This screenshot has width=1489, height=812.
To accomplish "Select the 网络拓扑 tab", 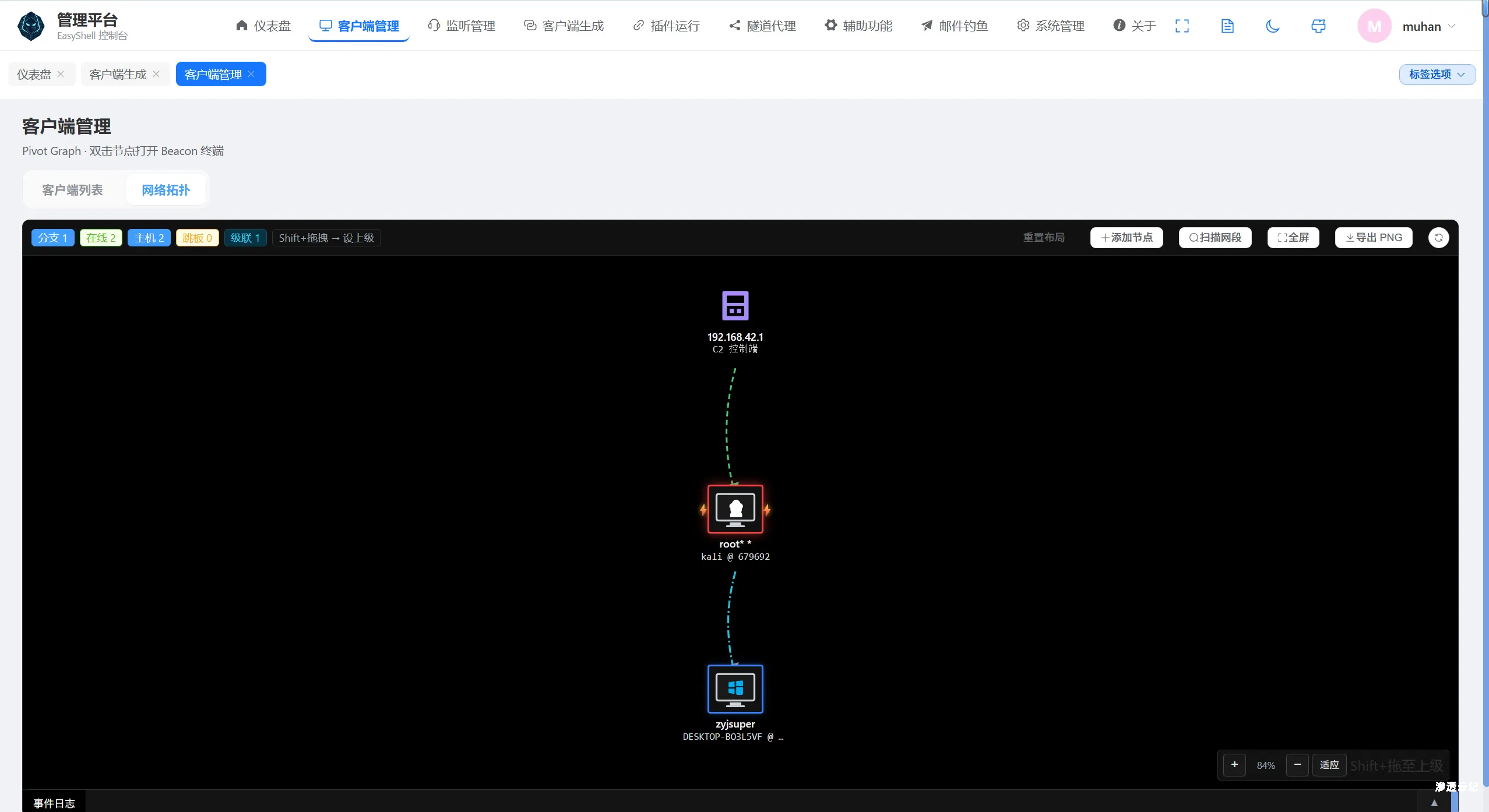I will tap(166, 190).
